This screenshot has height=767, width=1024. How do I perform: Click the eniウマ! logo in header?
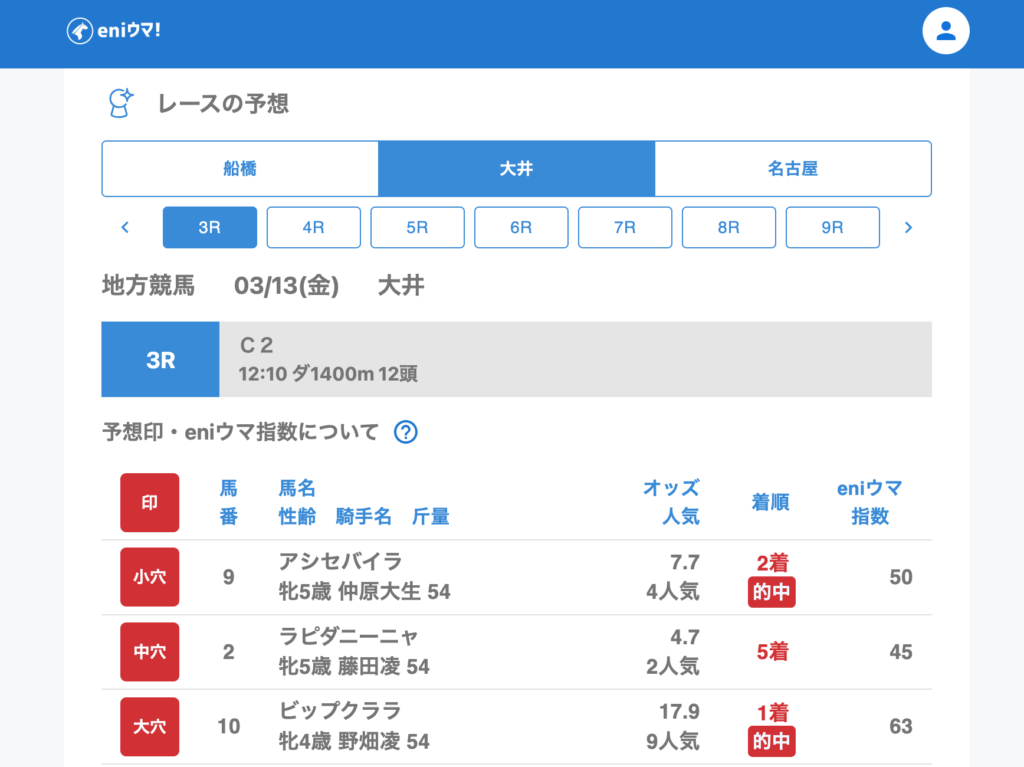click(x=114, y=31)
